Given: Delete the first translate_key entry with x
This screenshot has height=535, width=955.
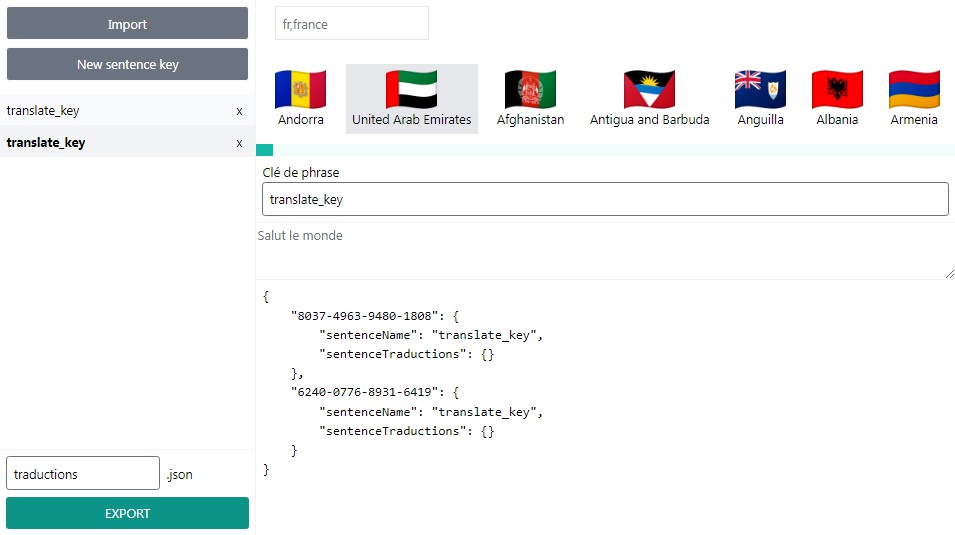Looking at the screenshot, I should pyautogui.click(x=239, y=112).
